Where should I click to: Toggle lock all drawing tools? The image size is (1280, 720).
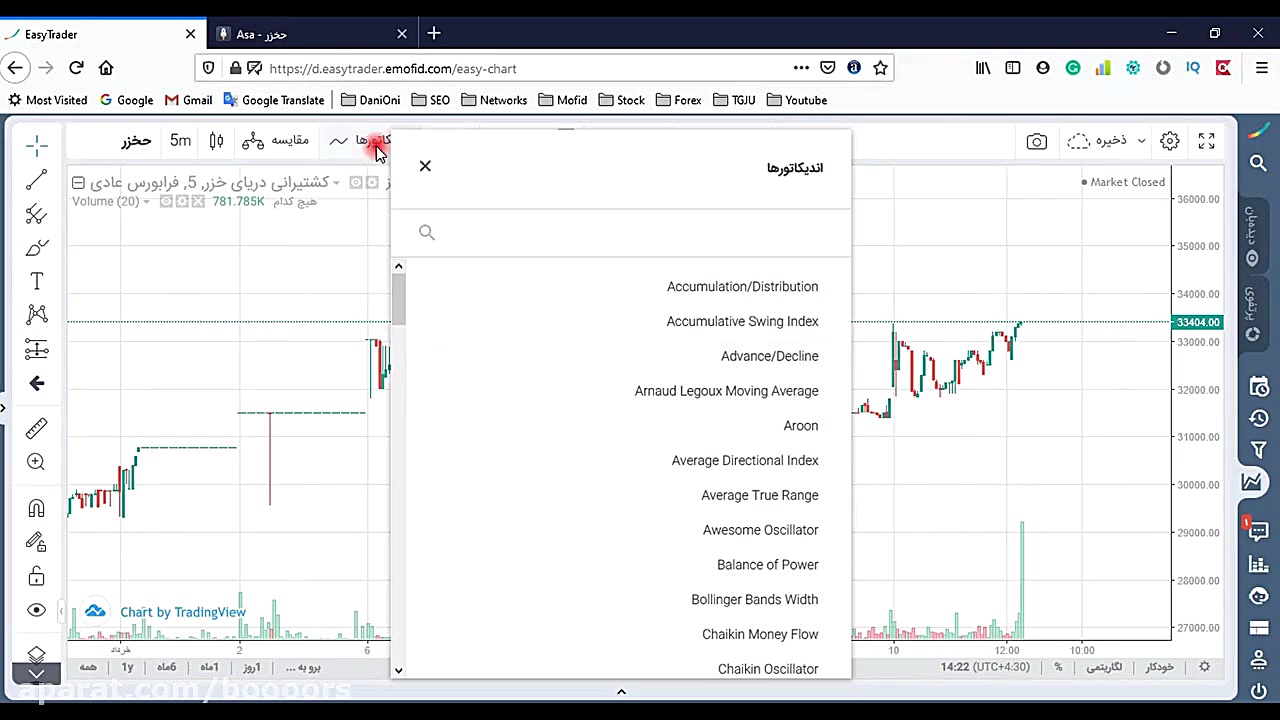[x=37, y=576]
